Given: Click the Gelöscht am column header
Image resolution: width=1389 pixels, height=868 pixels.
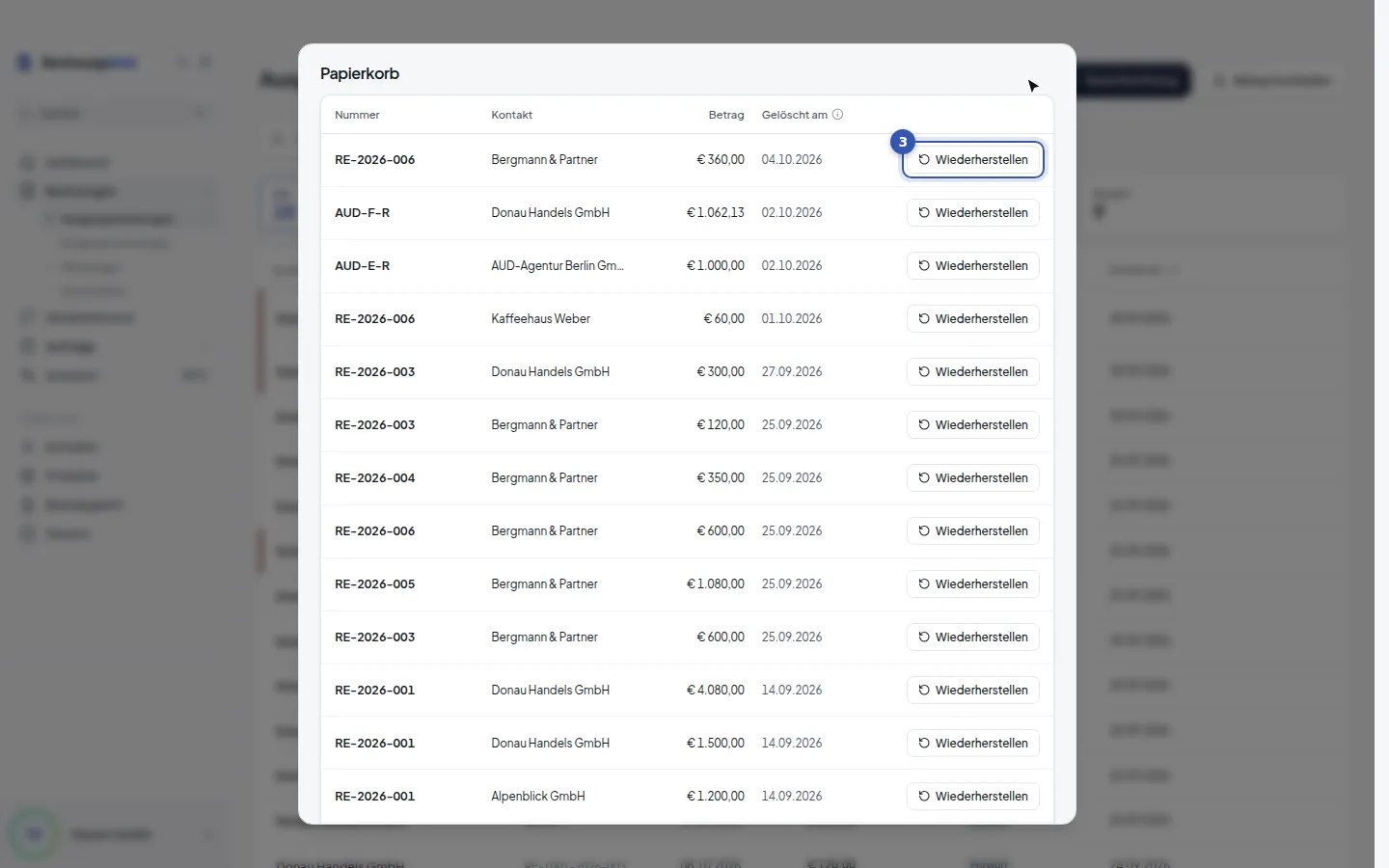Looking at the screenshot, I should pyautogui.click(x=795, y=115).
